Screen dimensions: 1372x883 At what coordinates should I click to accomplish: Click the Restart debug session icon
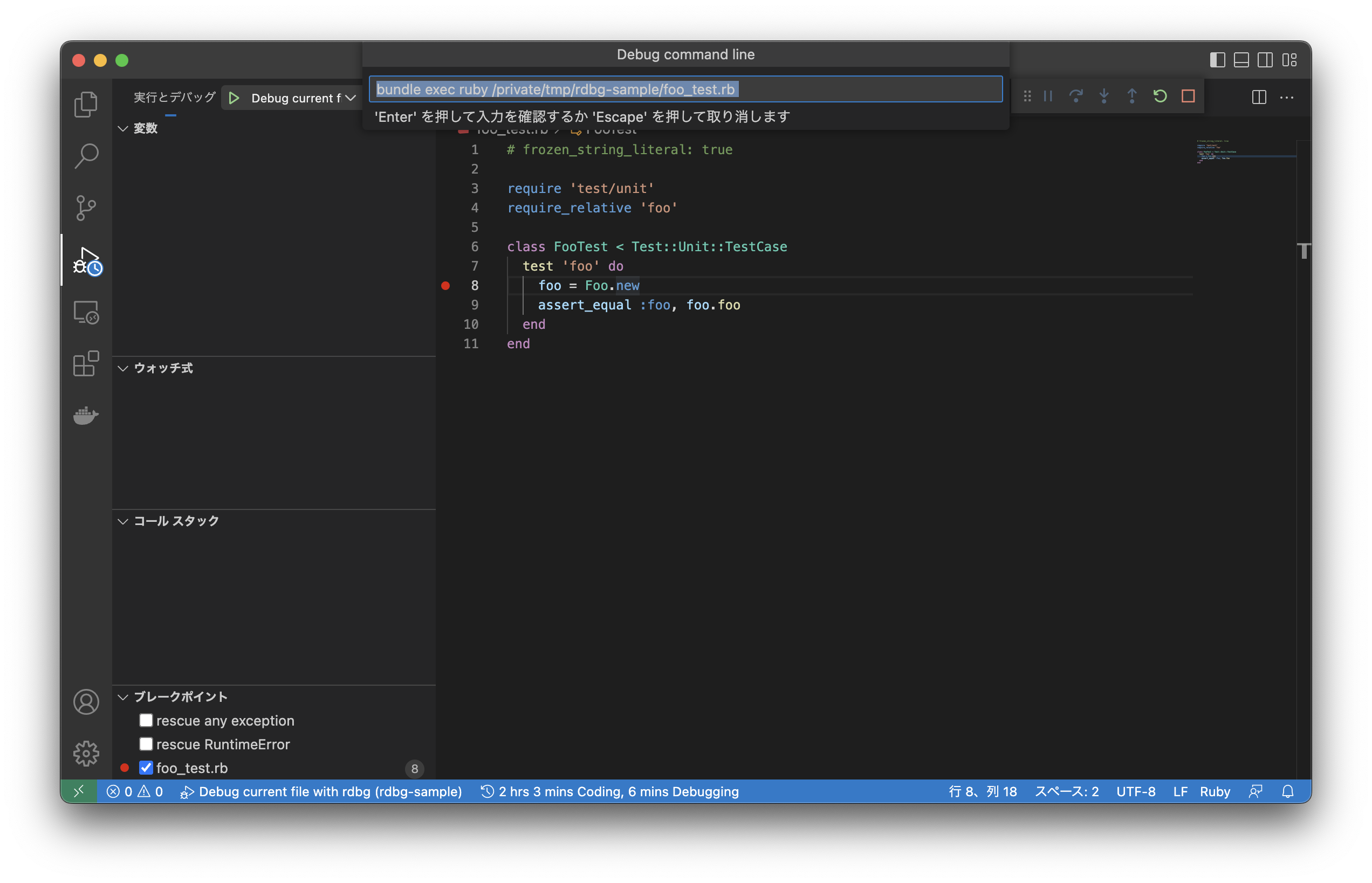(1160, 96)
